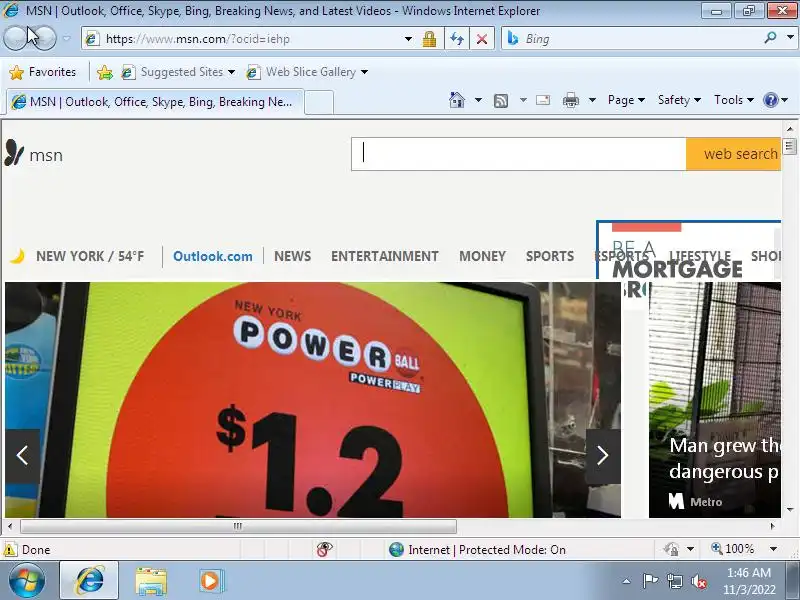Image resolution: width=800 pixels, height=600 pixels.
Task: Click the status bar security padlock icon
Action: point(671,549)
